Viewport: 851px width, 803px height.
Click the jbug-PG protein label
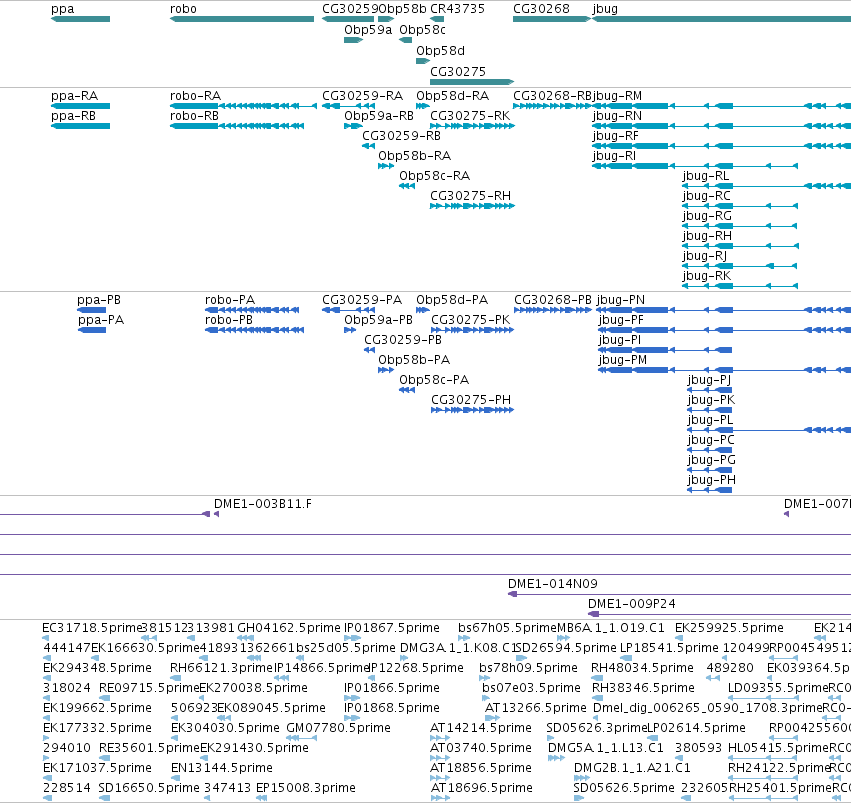(x=712, y=460)
